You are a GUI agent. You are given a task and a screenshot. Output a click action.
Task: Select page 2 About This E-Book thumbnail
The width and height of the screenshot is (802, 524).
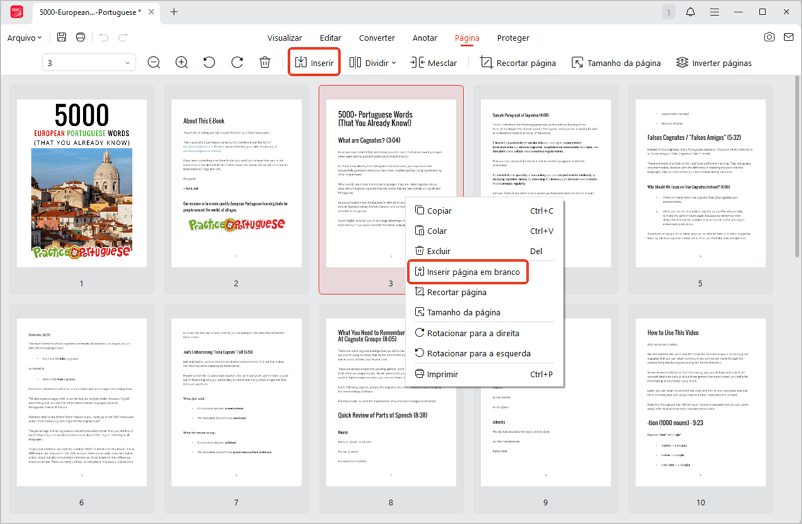tap(236, 183)
